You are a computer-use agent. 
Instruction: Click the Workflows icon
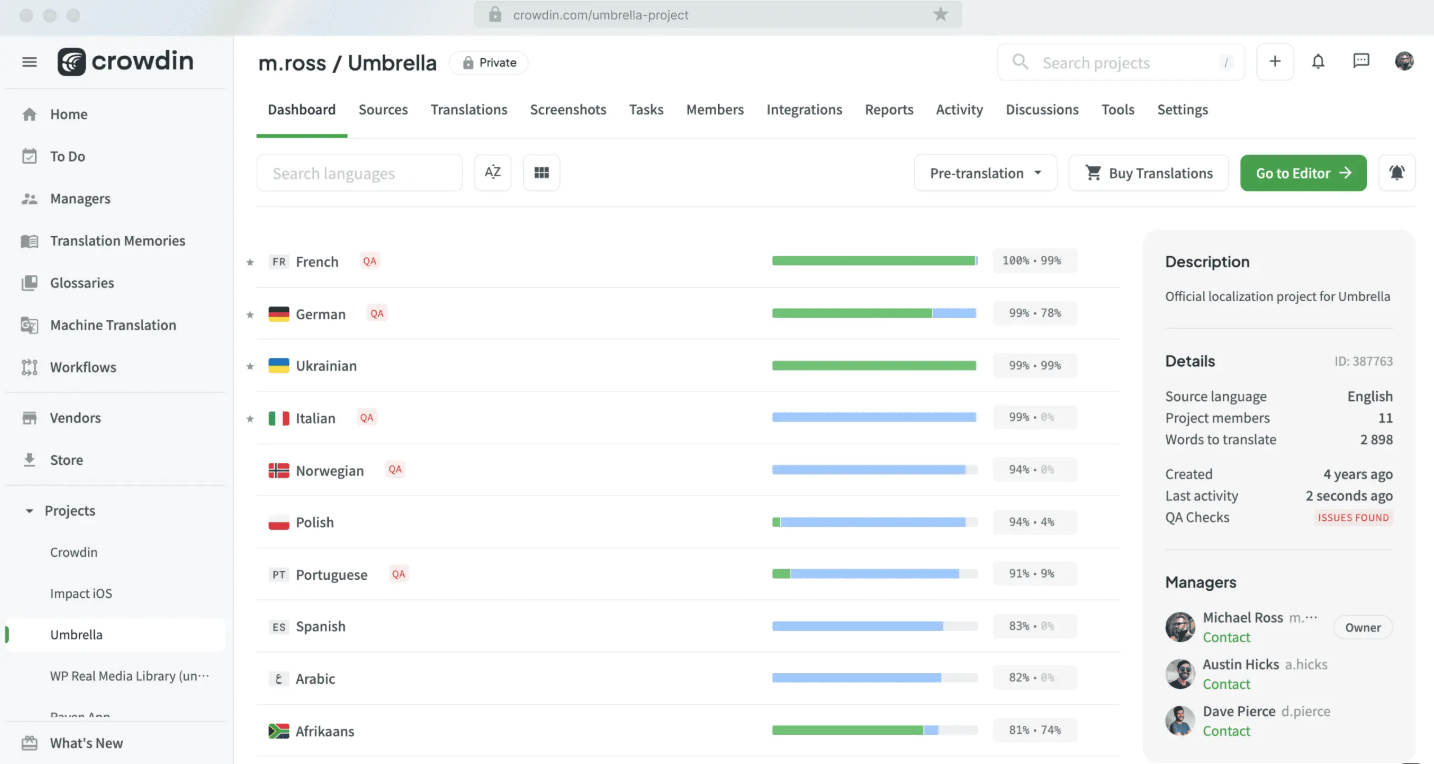point(30,367)
